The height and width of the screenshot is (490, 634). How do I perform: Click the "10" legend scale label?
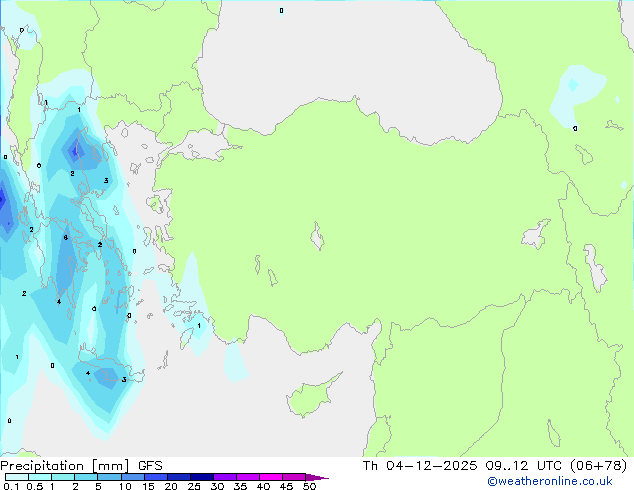pyautogui.click(x=125, y=486)
